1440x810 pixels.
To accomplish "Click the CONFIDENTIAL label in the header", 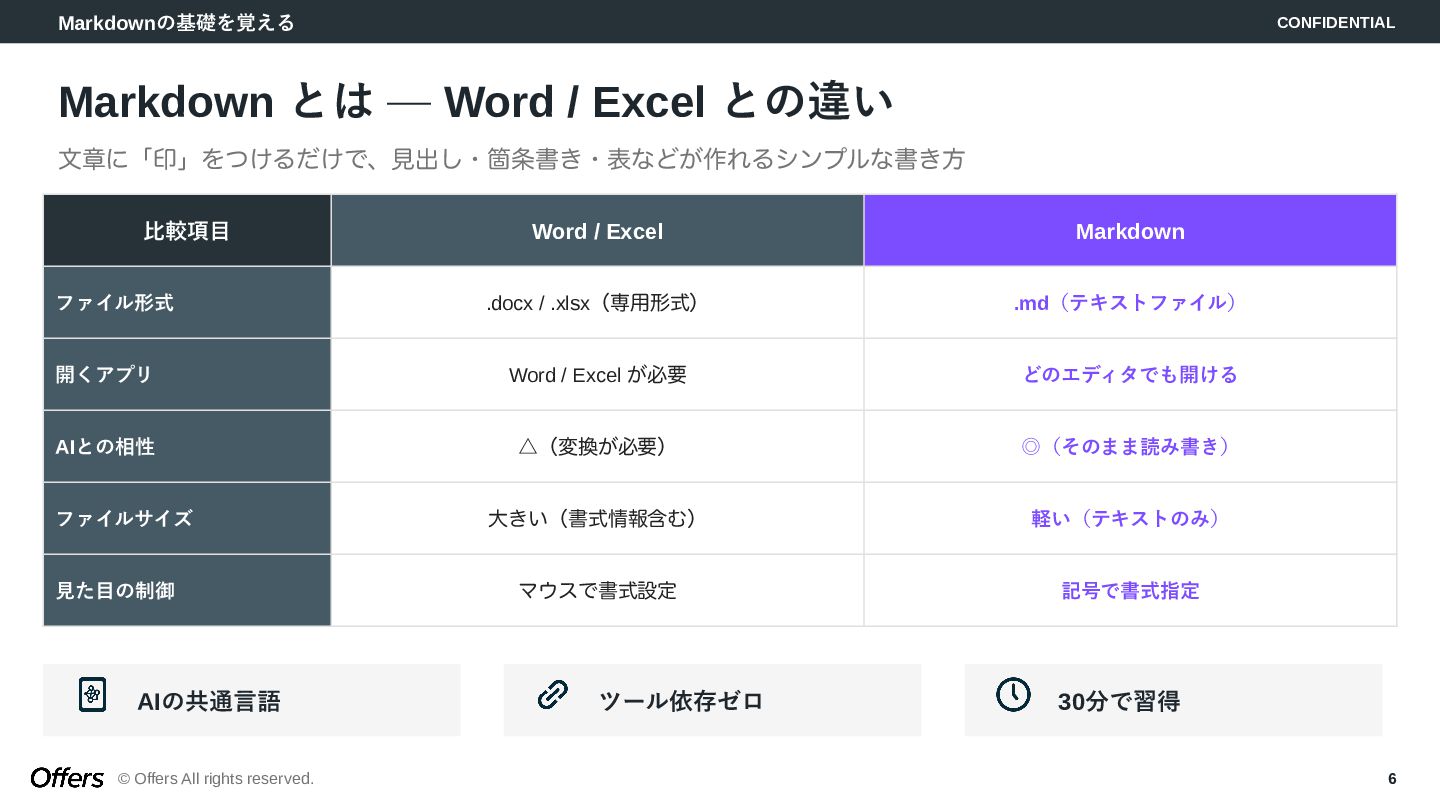I will 1336,22.
